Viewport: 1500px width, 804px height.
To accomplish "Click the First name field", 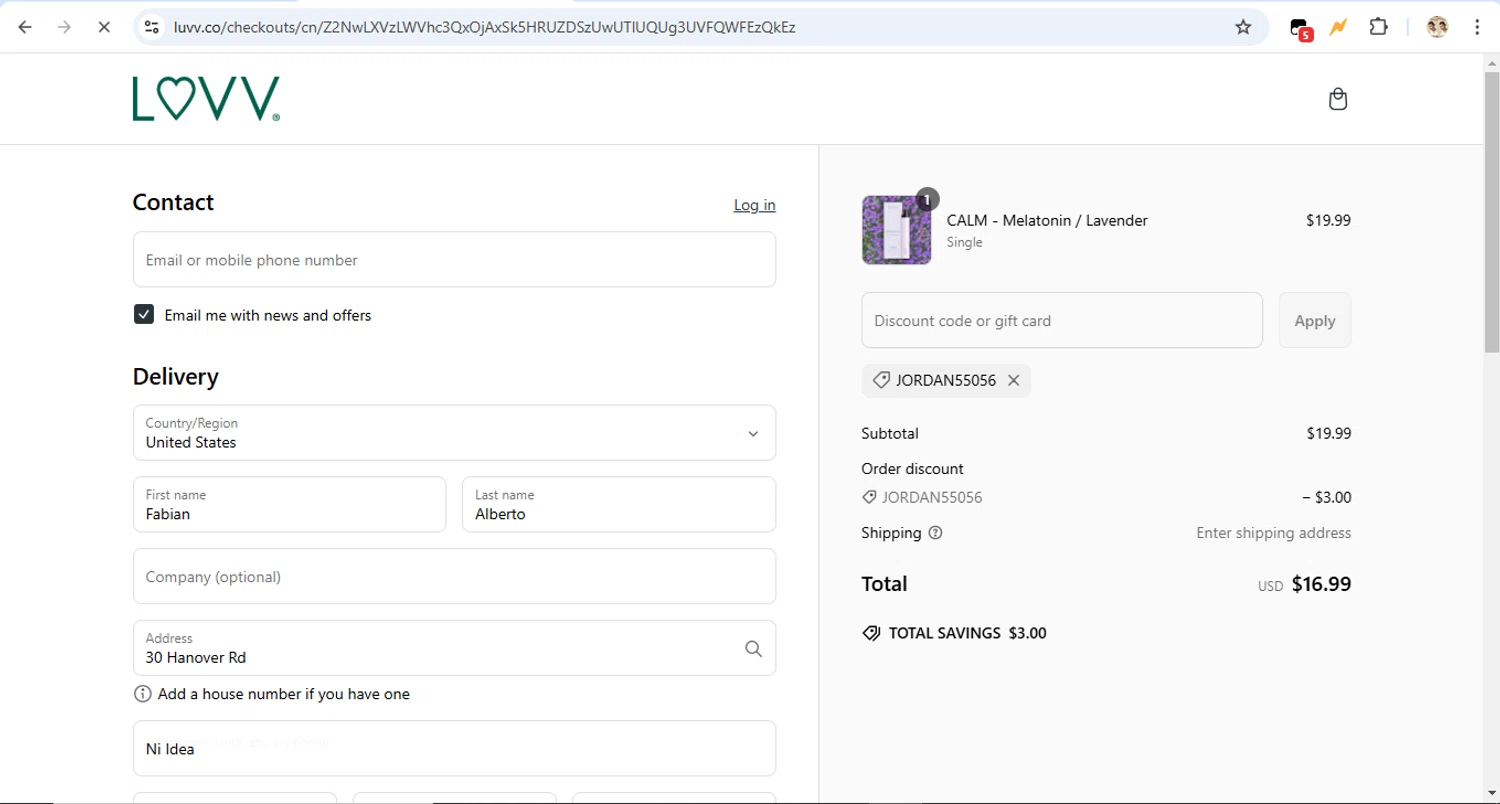I will coord(289,505).
